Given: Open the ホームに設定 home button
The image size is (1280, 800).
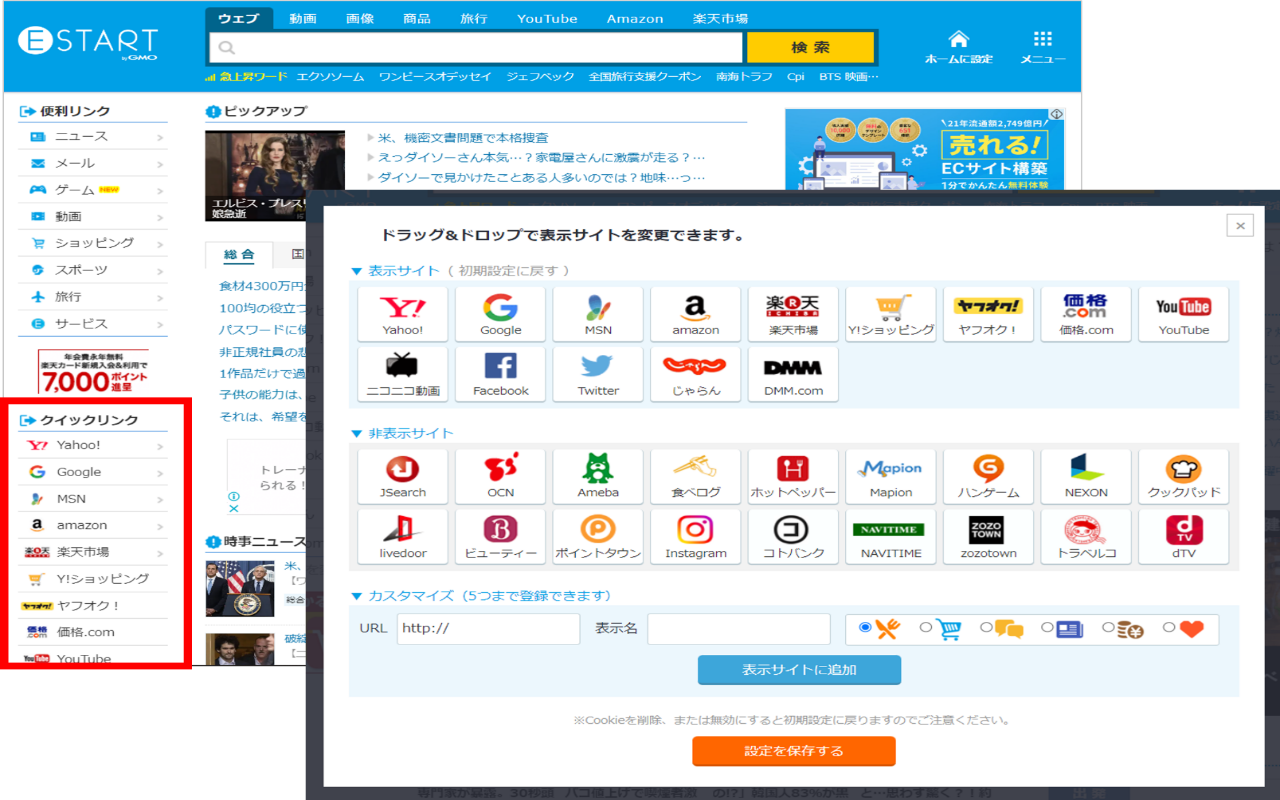Looking at the screenshot, I should tap(958, 46).
